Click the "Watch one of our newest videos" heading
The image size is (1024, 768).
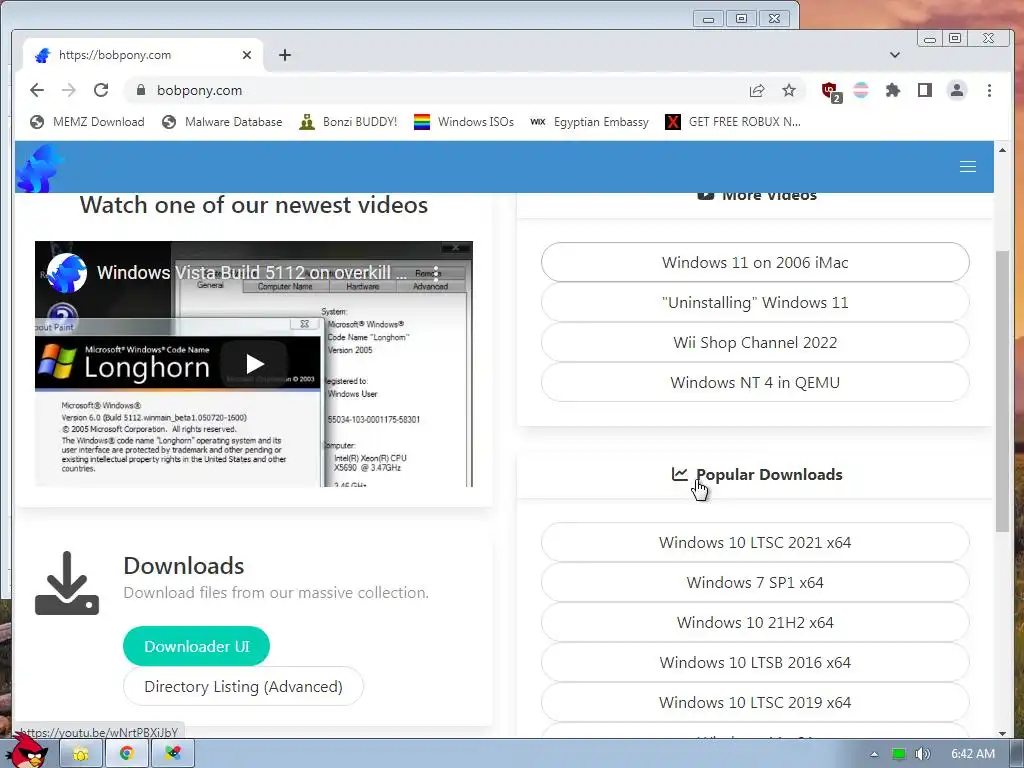[x=254, y=204]
